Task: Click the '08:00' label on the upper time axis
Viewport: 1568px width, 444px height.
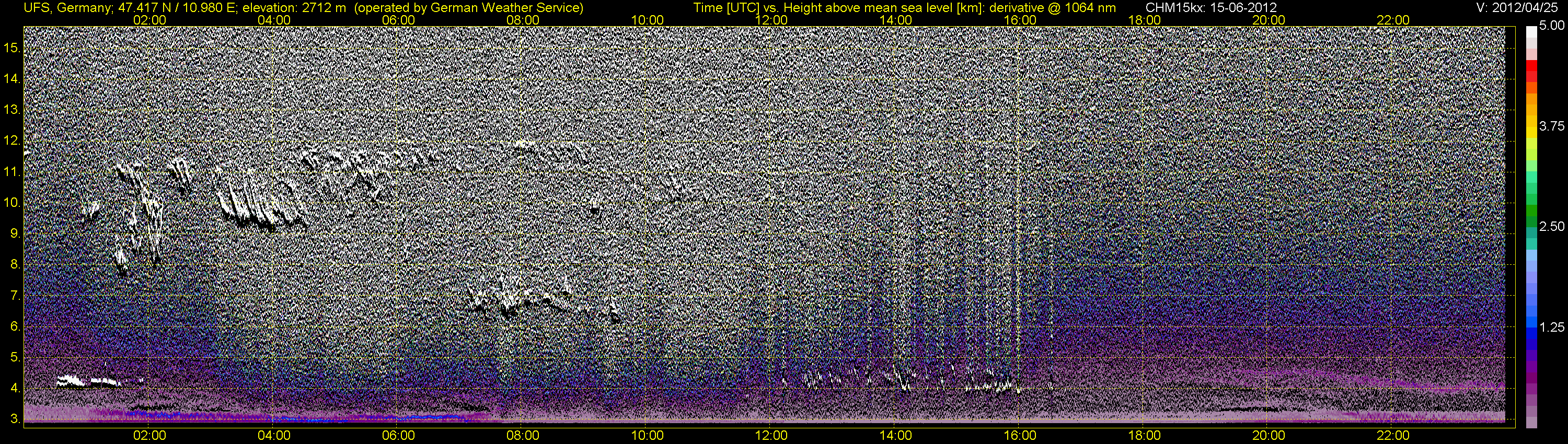Action: tap(523, 20)
